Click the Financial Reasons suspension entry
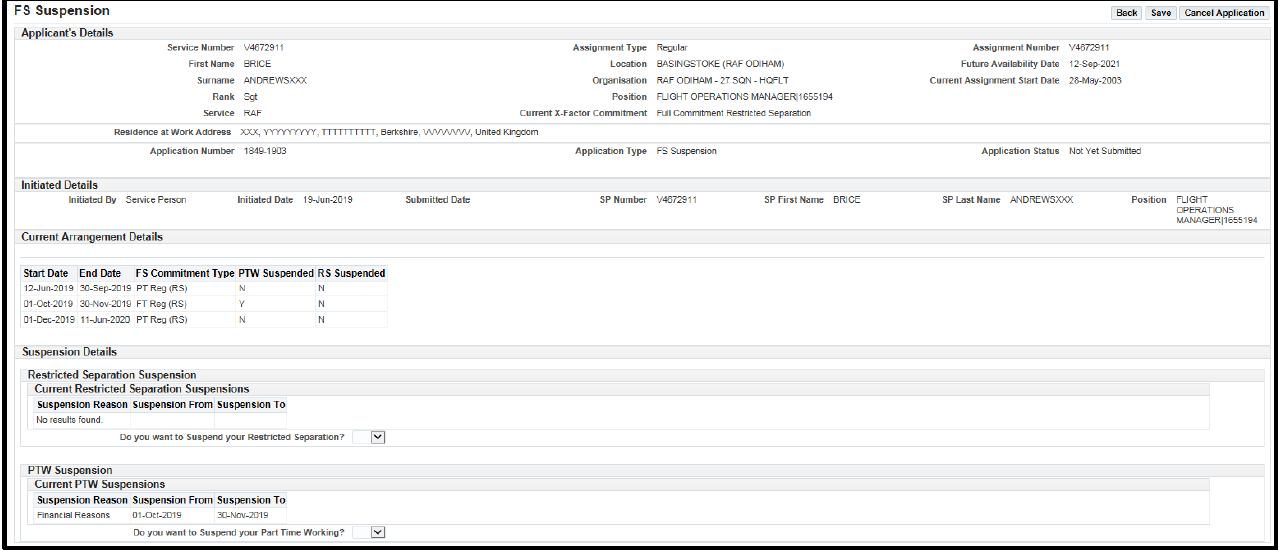 (x=73, y=515)
